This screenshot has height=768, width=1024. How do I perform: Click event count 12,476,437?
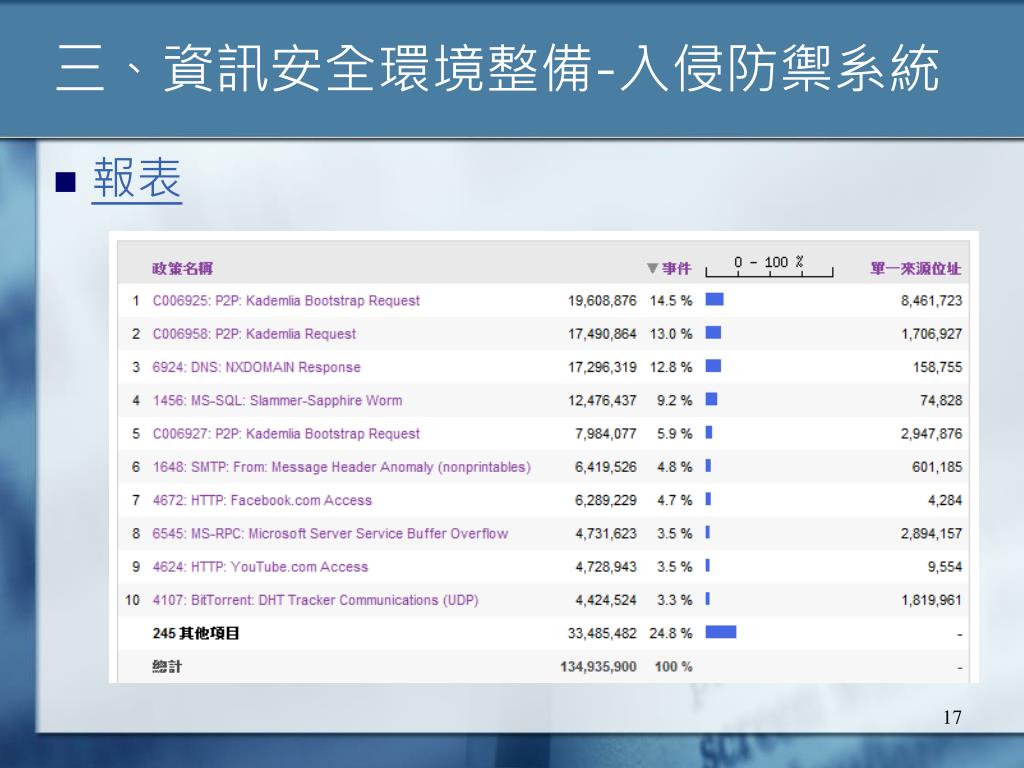601,400
